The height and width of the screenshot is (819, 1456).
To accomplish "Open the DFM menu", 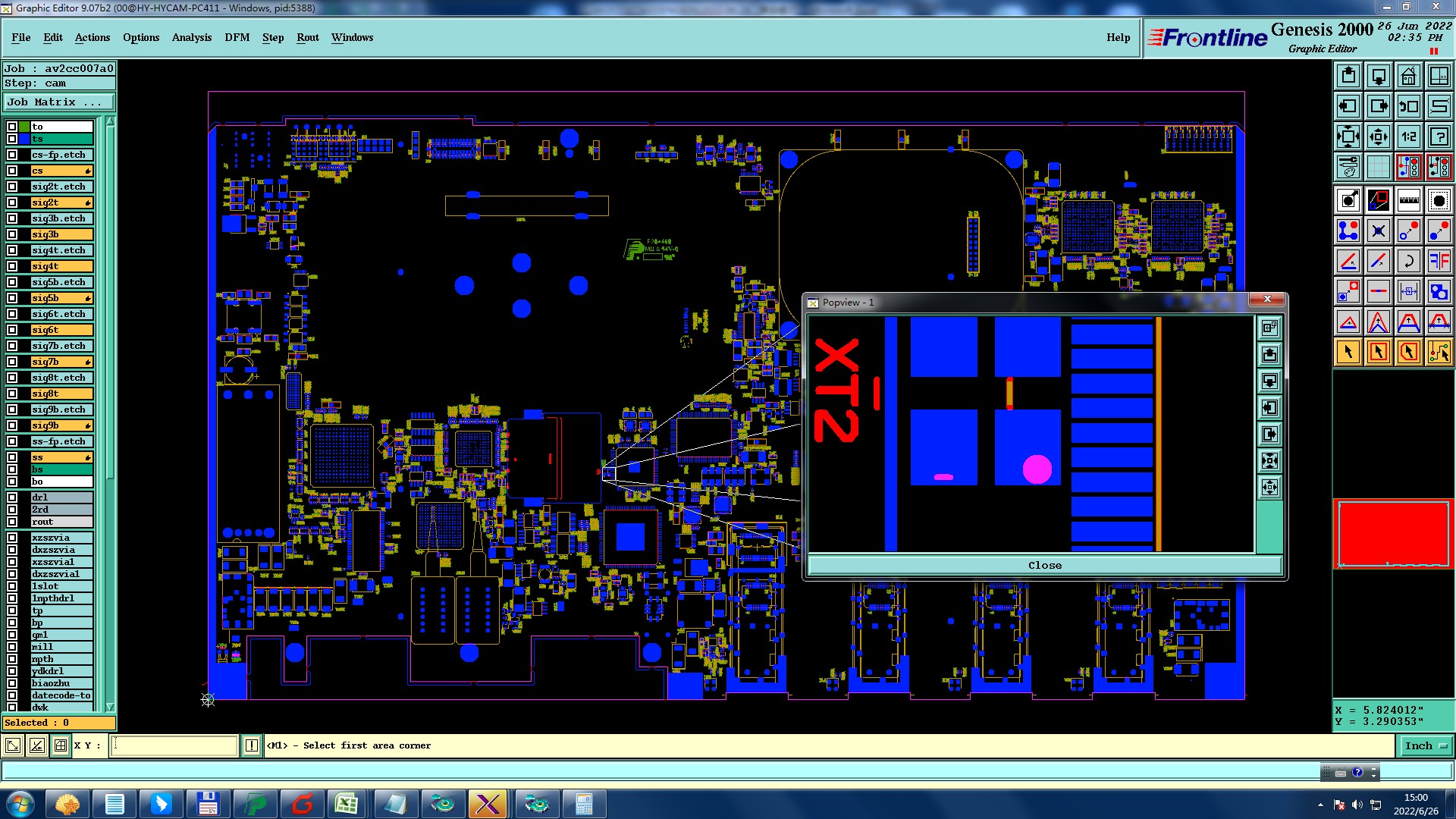I will point(237,37).
